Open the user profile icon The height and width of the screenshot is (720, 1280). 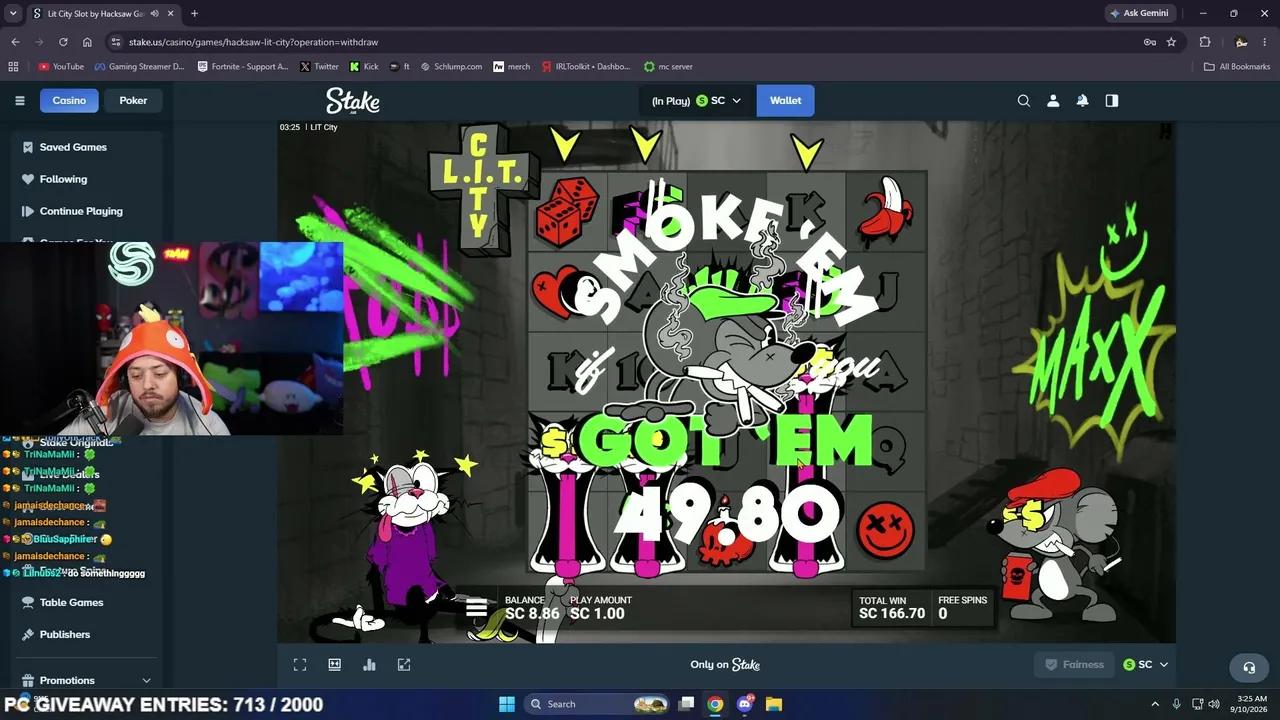pyautogui.click(x=1053, y=100)
